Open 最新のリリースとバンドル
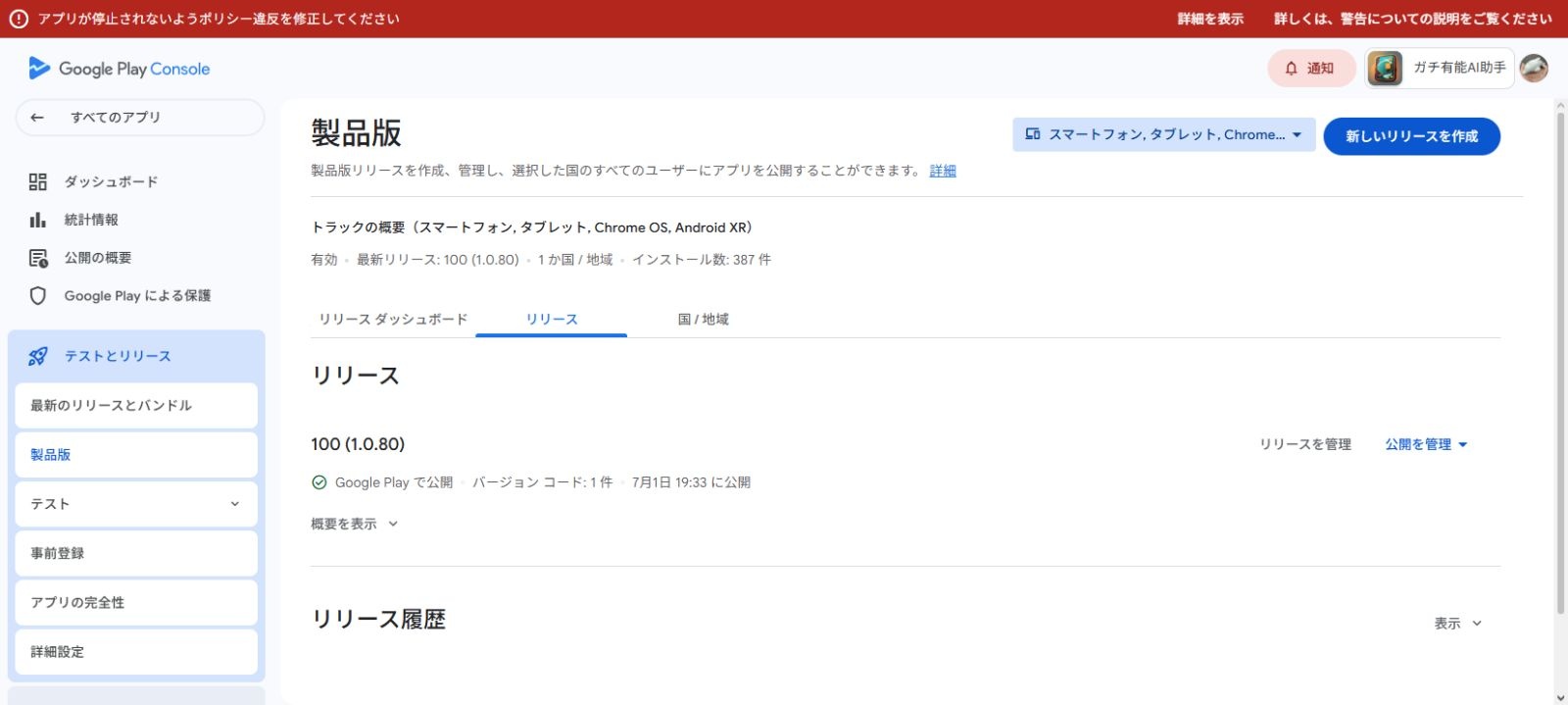 pyautogui.click(x=136, y=405)
